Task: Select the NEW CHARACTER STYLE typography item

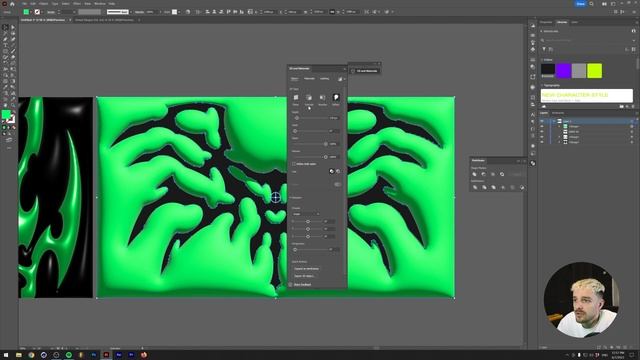Action: (587, 96)
